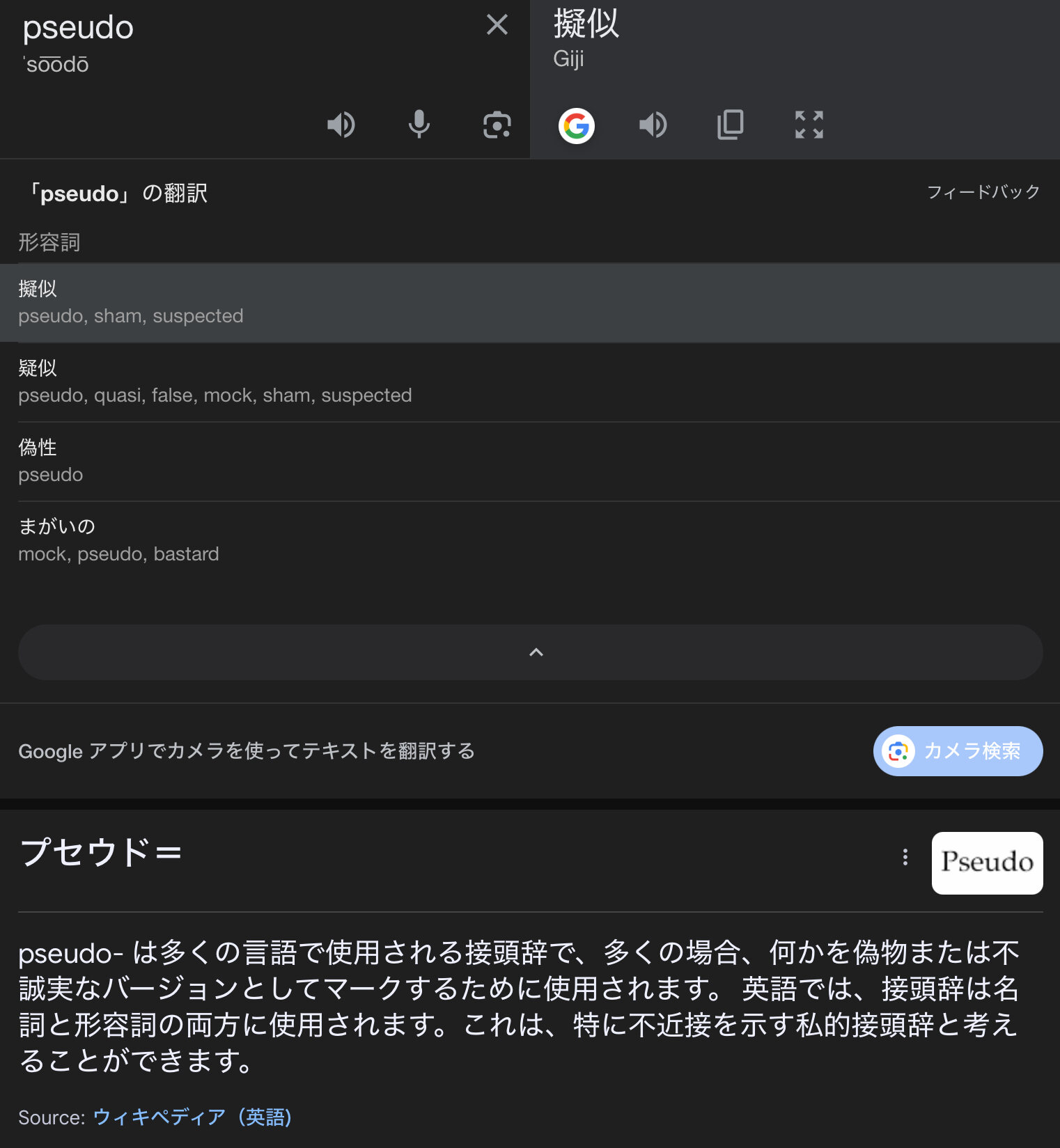Start voice input with microphone
Image resolution: width=1060 pixels, height=1148 pixels.
(419, 125)
